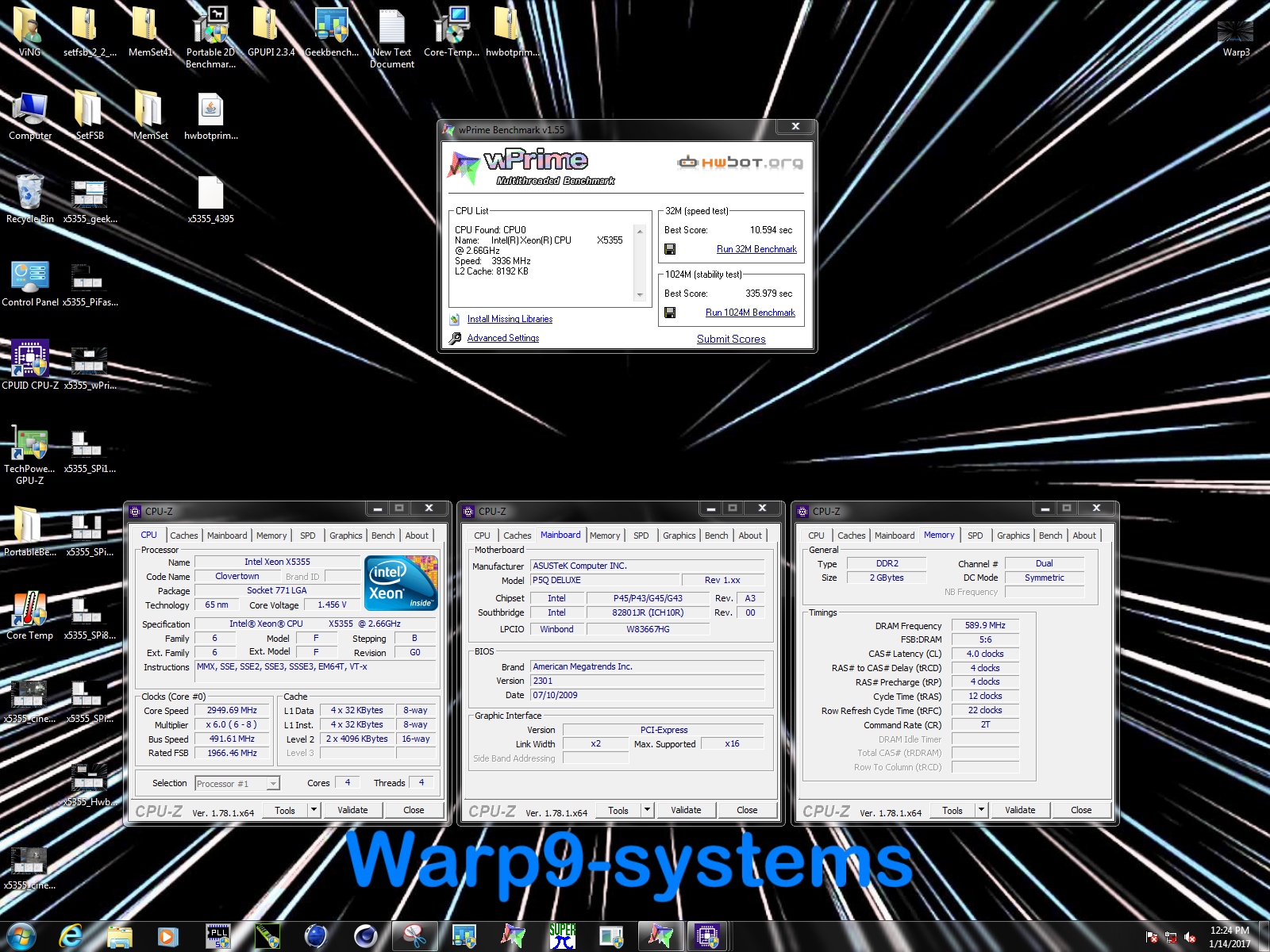
Task: Open wPrime Advanced Settings link
Action: [503, 338]
